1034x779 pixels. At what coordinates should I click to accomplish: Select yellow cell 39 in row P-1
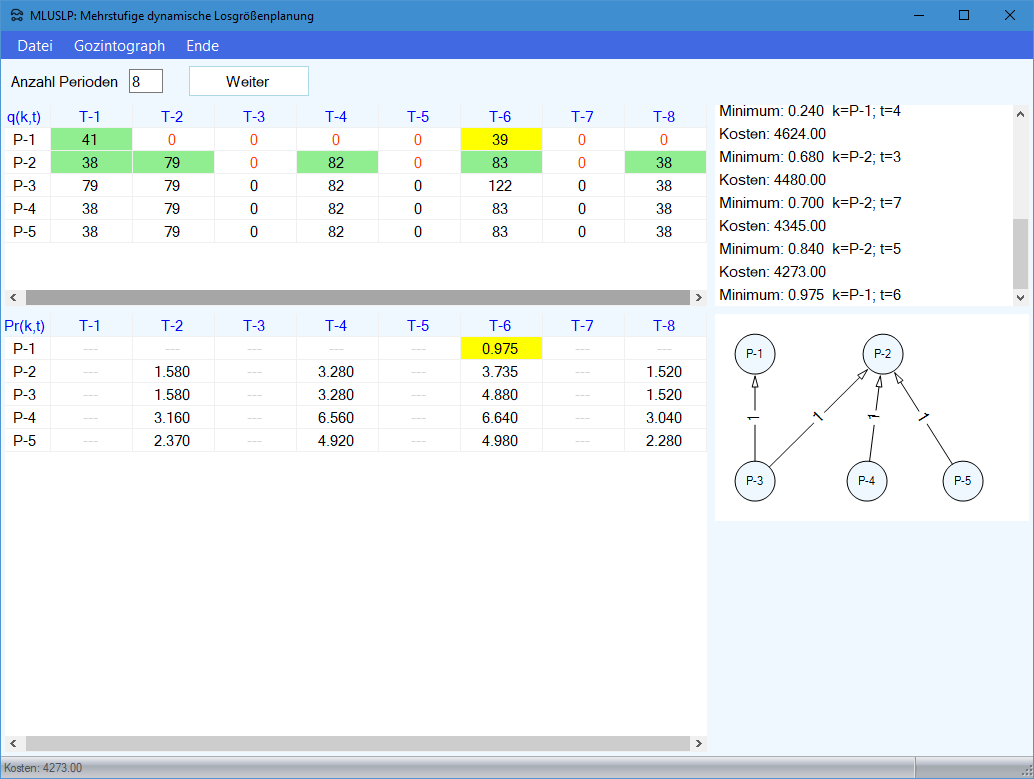[501, 140]
